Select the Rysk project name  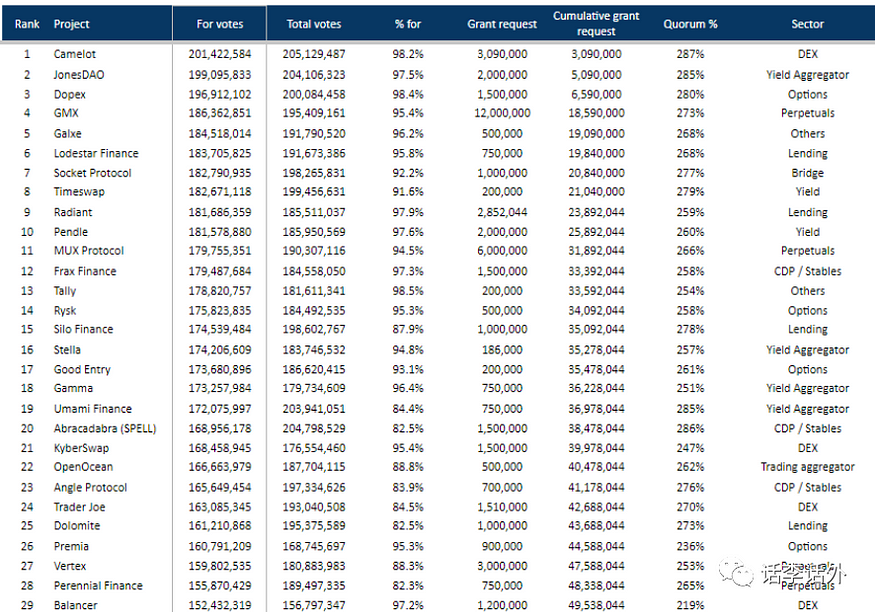[x=65, y=310]
